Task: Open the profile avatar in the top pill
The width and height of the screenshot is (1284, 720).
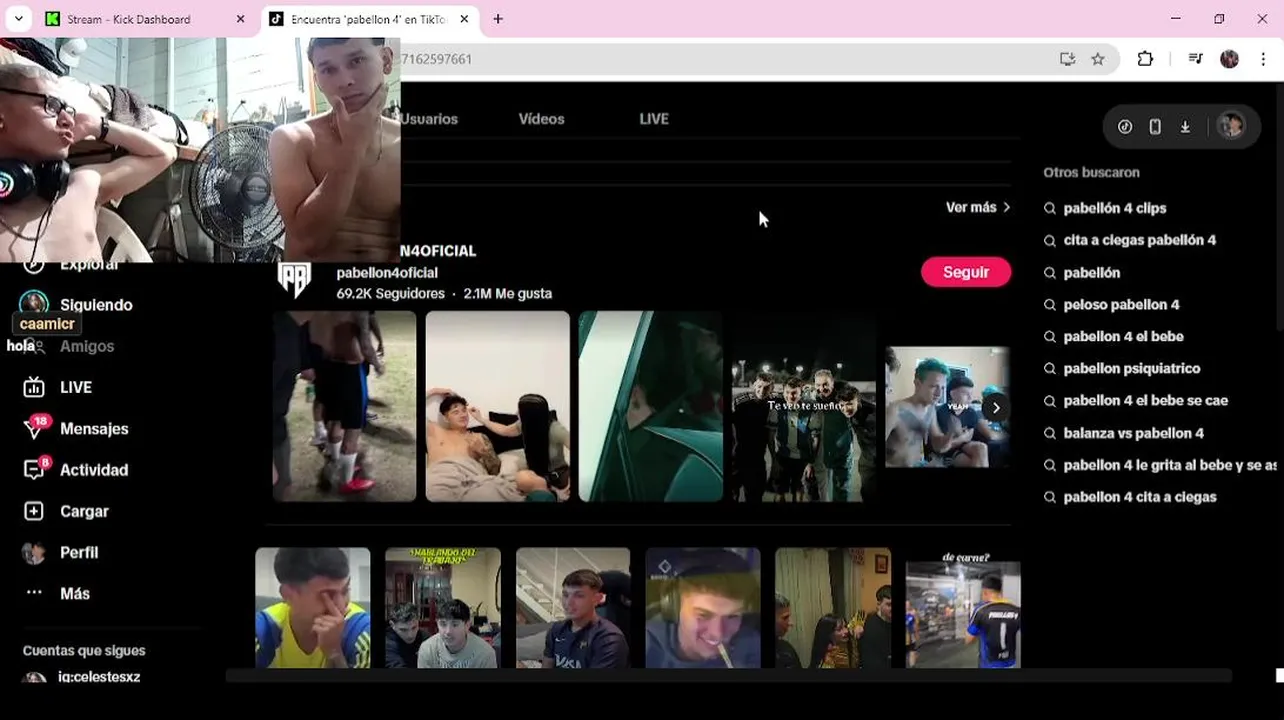Action: tap(1230, 126)
